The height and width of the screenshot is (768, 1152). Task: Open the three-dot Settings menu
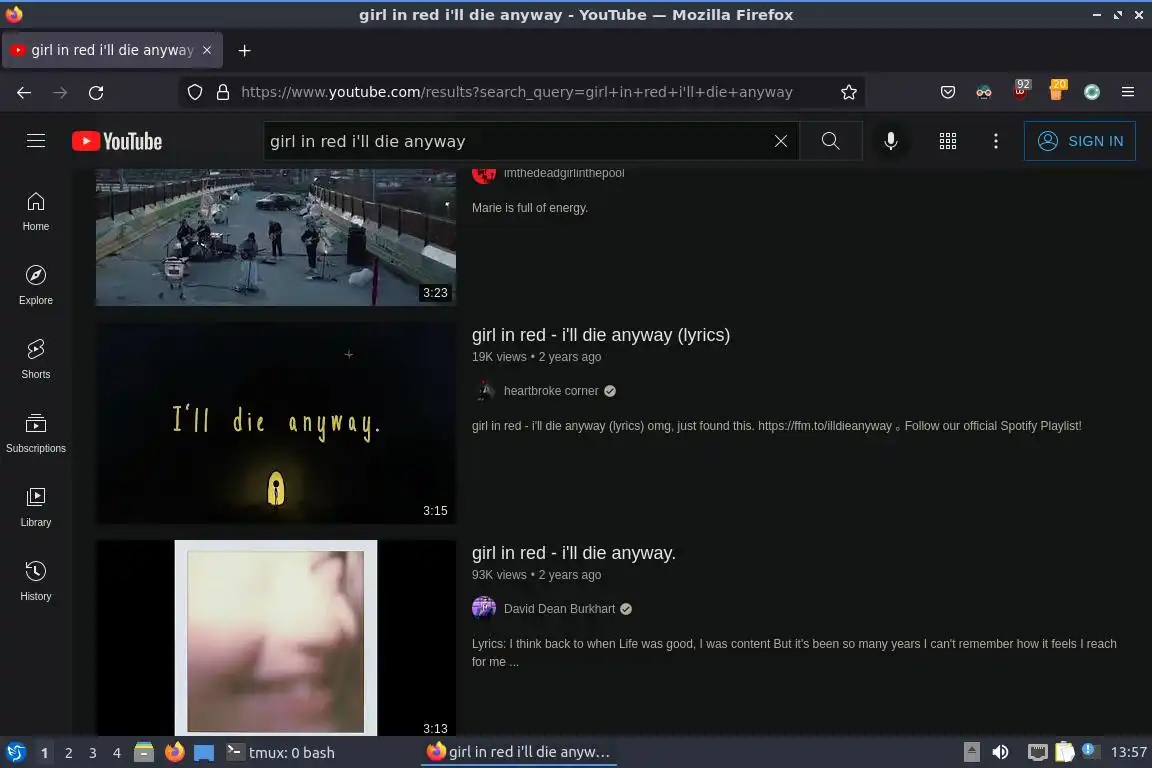pyautogui.click(x=996, y=140)
